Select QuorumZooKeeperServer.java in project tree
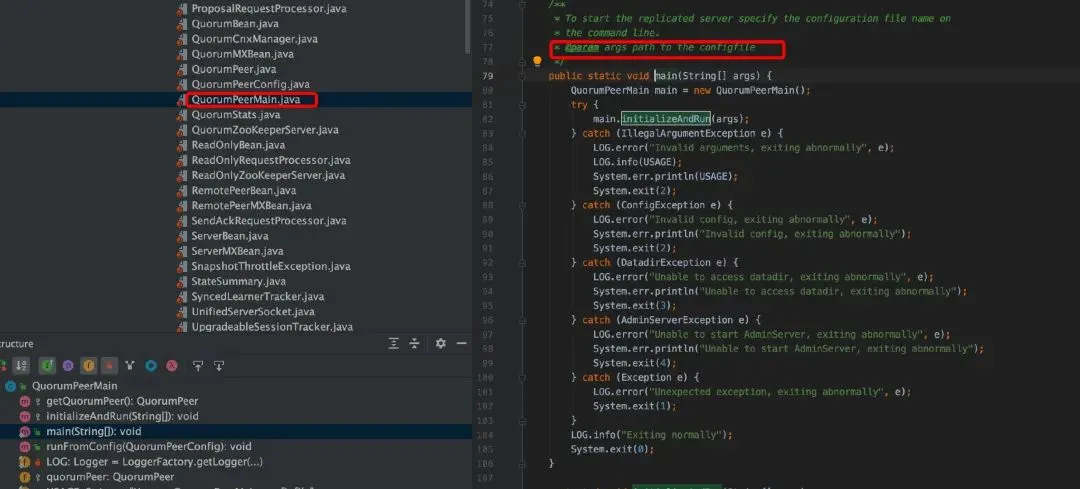This screenshot has width=1080, height=489. 265,130
